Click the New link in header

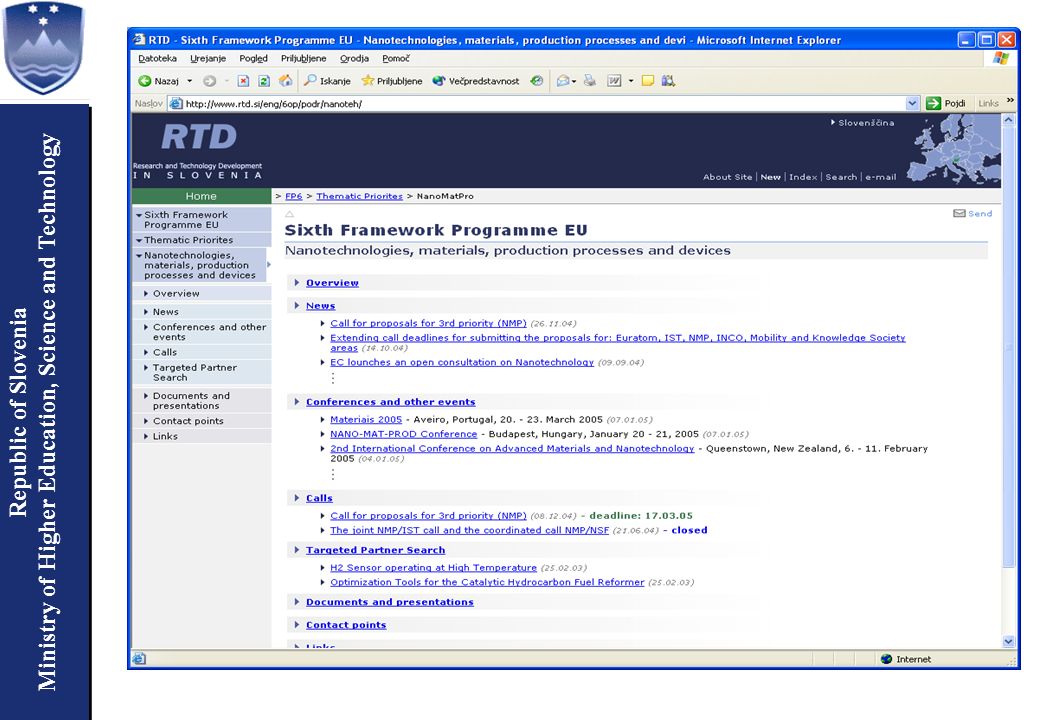click(x=771, y=177)
